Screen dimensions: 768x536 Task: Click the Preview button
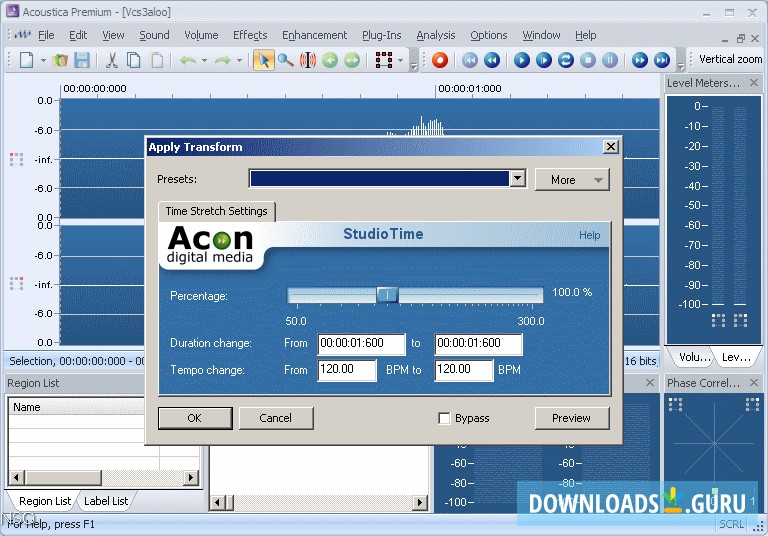coord(572,418)
